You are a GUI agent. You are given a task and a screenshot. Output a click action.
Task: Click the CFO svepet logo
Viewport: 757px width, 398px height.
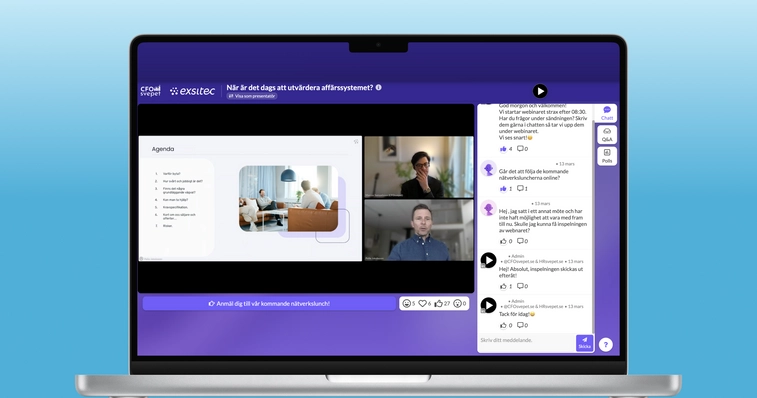click(x=150, y=91)
